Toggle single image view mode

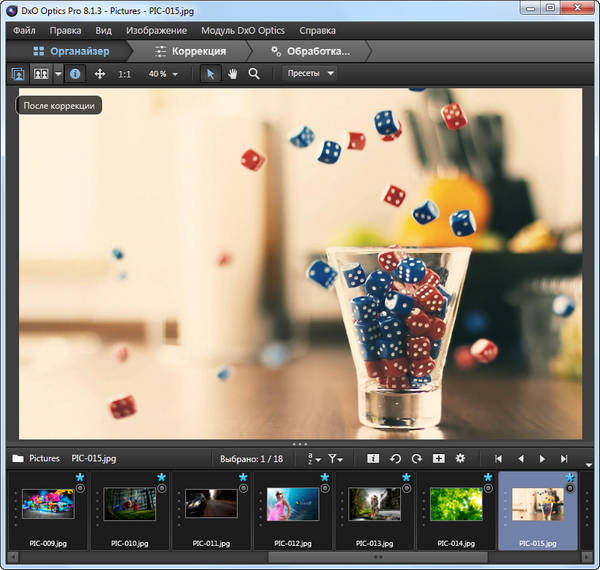pos(18,74)
